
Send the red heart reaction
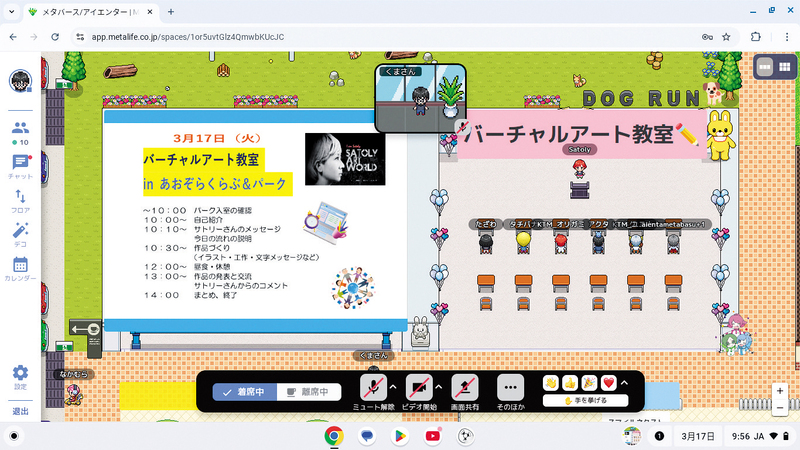607,383
